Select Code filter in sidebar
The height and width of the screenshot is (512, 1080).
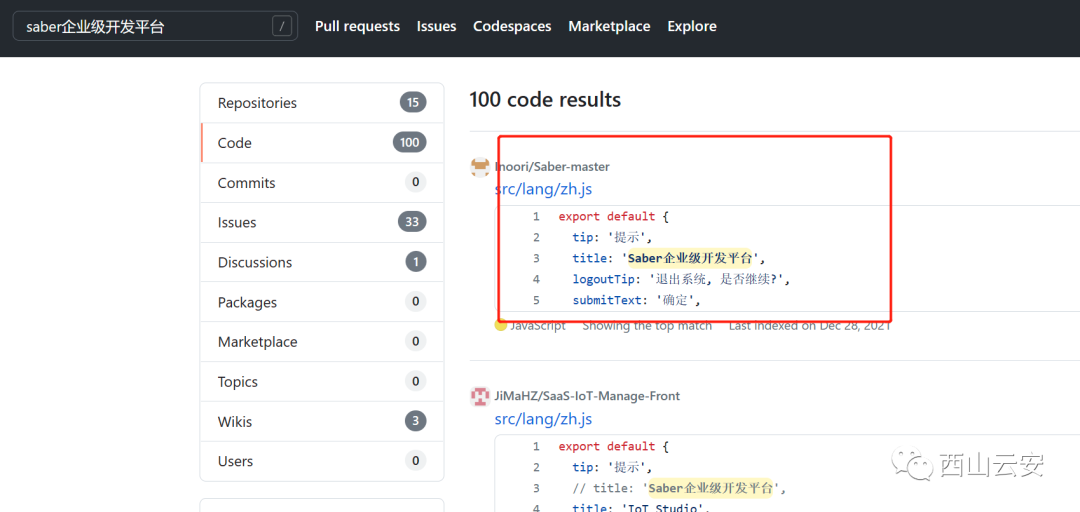[322, 143]
